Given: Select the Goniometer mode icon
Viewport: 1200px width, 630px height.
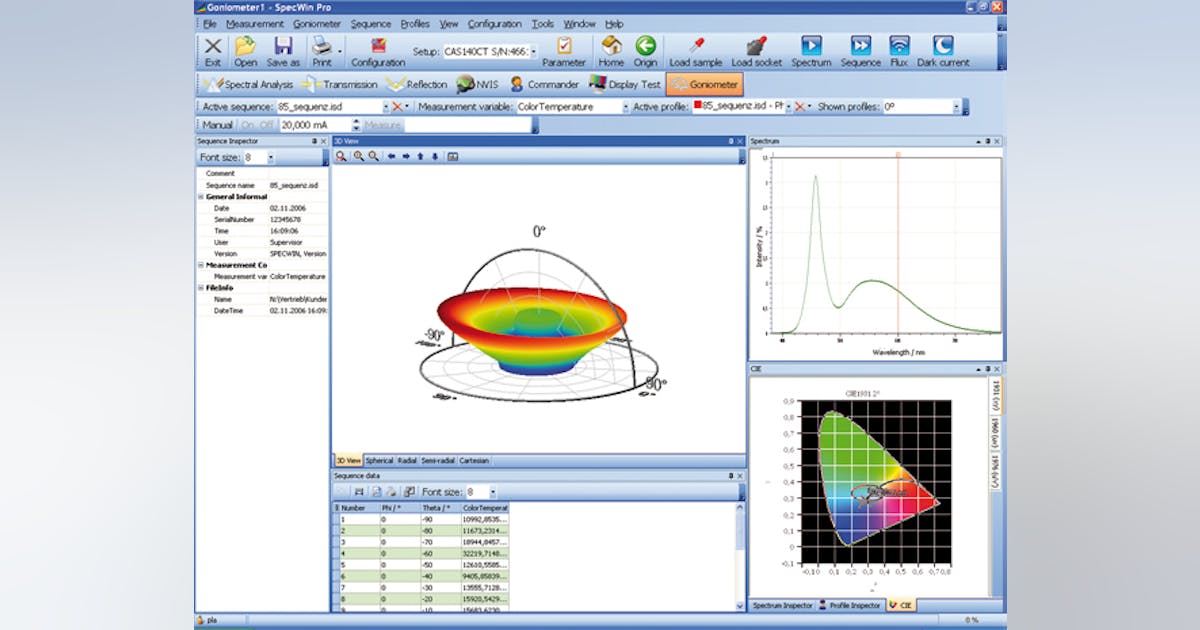Looking at the screenshot, I should pyautogui.click(x=705, y=85).
